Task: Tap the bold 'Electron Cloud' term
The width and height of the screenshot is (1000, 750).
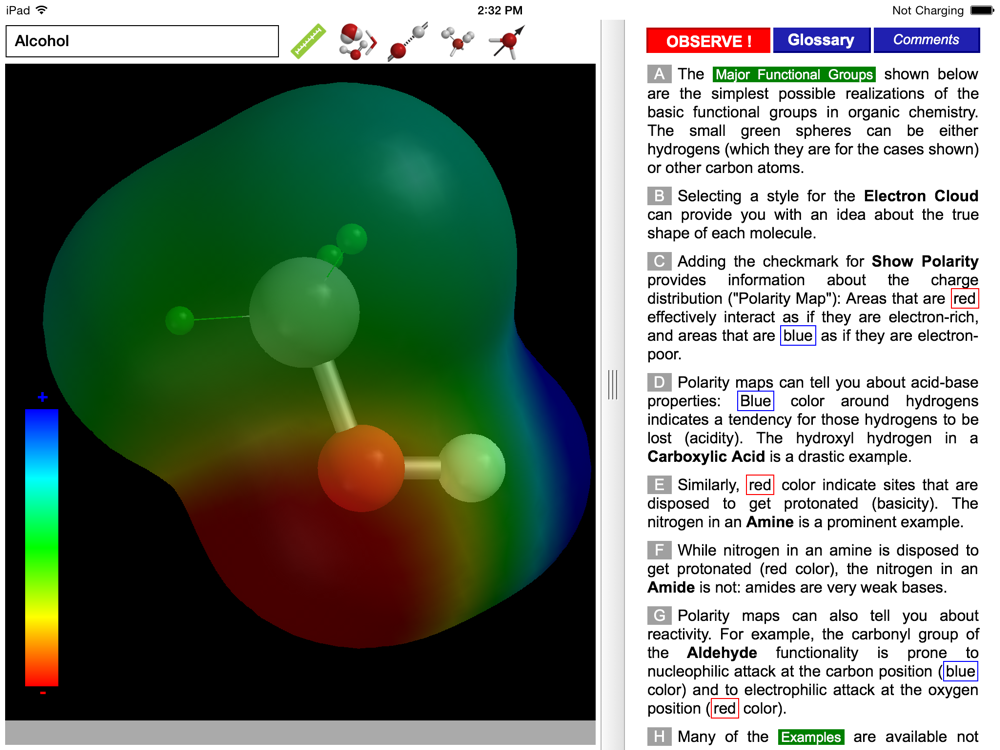Action: (921, 196)
